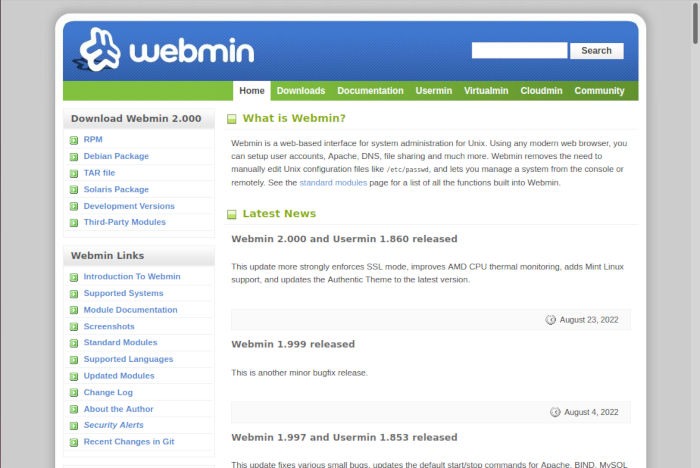Click the arrow icon beside Third-Party Modules
Image resolution: width=700 pixels, height=468 pixels.
point(74,222)
